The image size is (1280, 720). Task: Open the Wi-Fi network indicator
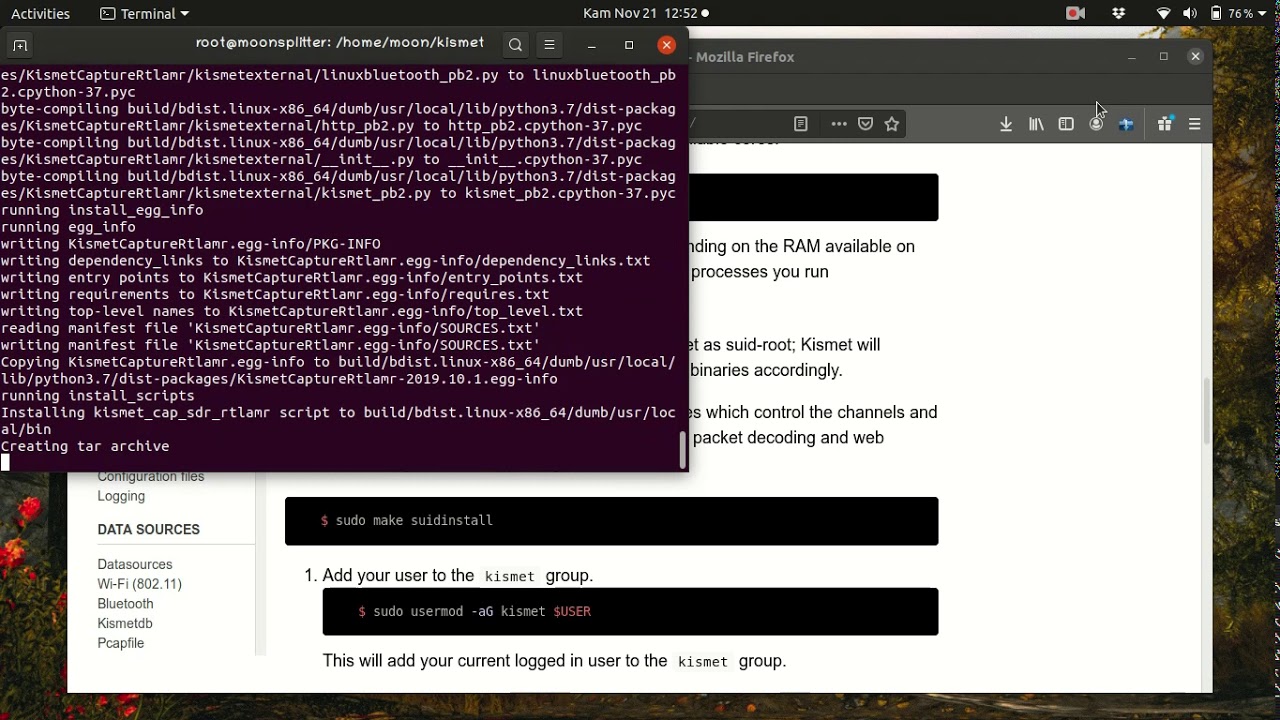coord(1163,13)
